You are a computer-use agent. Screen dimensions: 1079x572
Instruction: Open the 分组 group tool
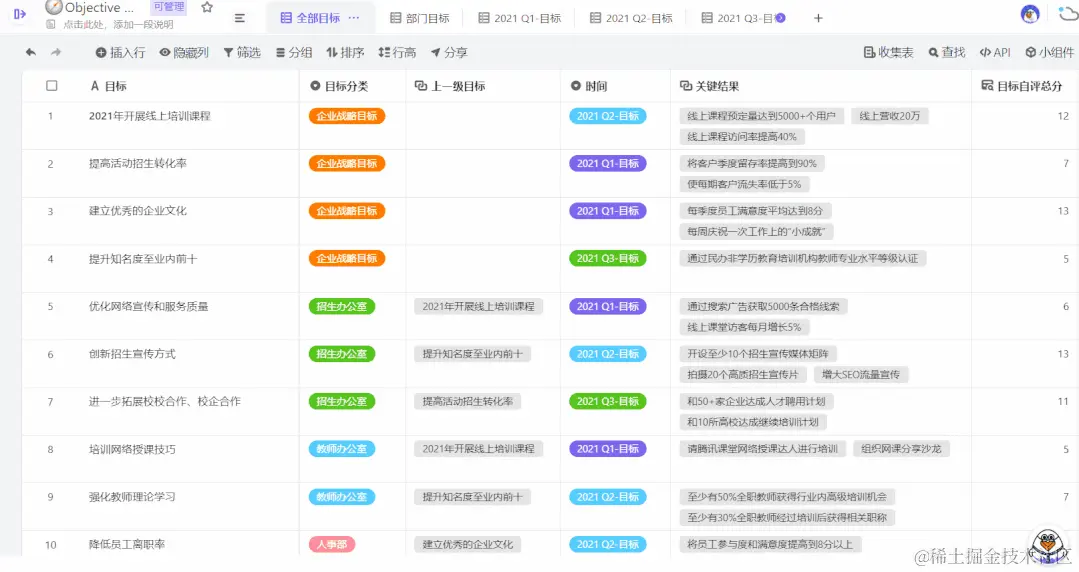click(x=294, y=52)
